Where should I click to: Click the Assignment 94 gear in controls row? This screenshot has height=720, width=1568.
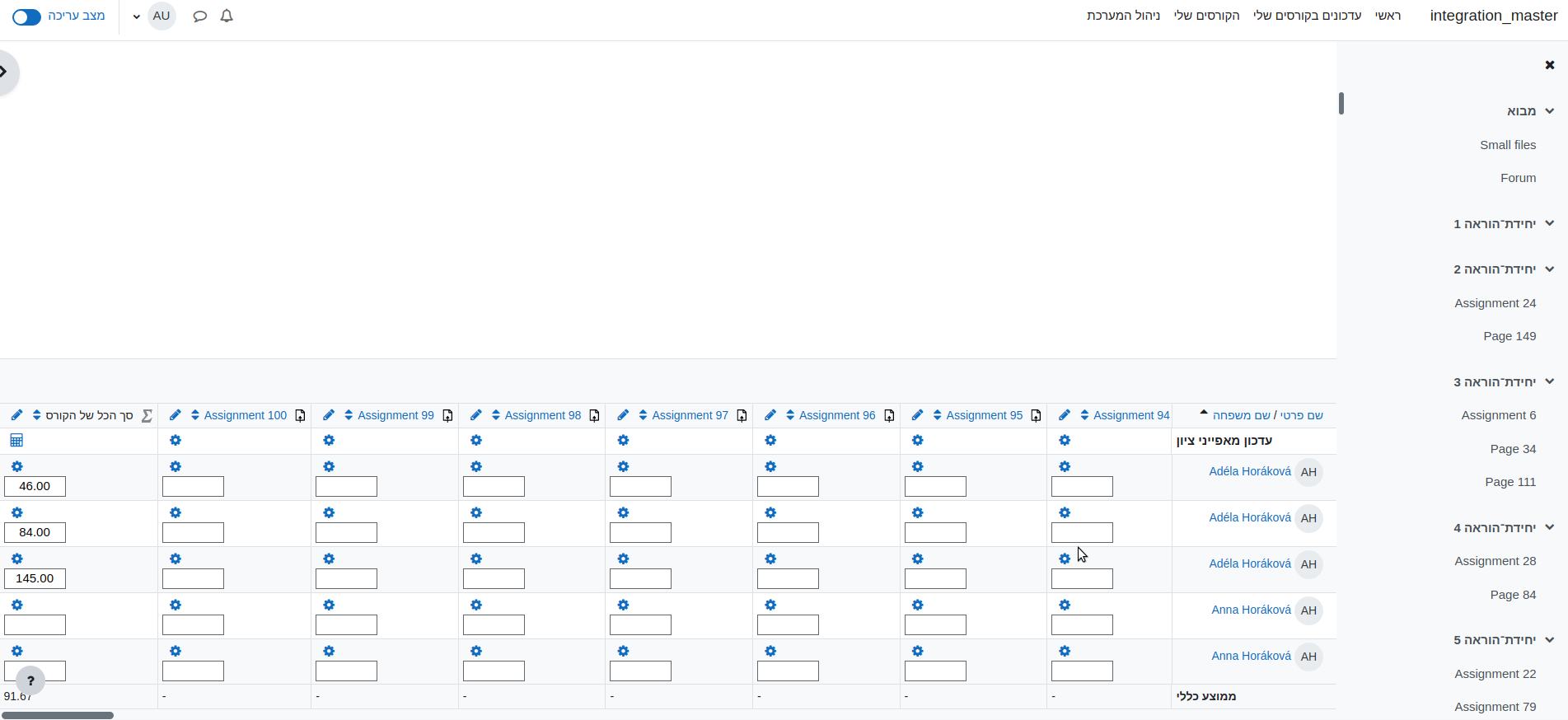click(x=1065, y=441)
